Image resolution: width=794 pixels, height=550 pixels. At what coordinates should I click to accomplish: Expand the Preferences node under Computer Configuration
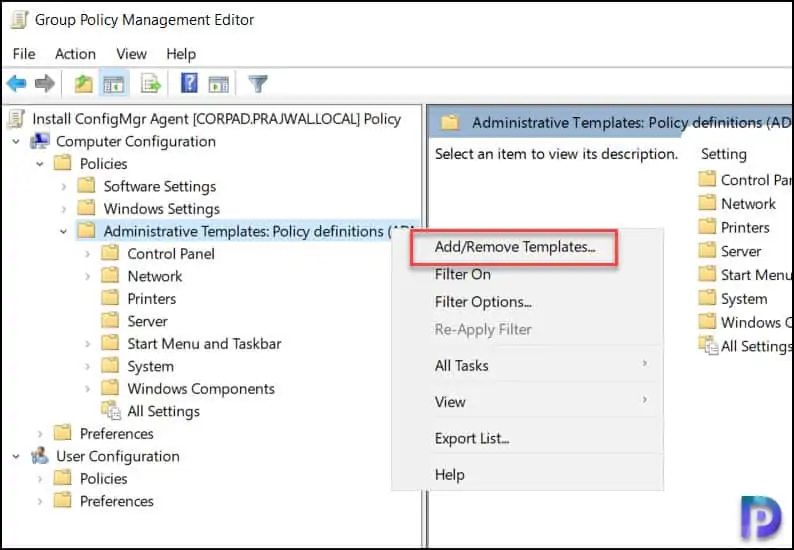coord(40,434)
